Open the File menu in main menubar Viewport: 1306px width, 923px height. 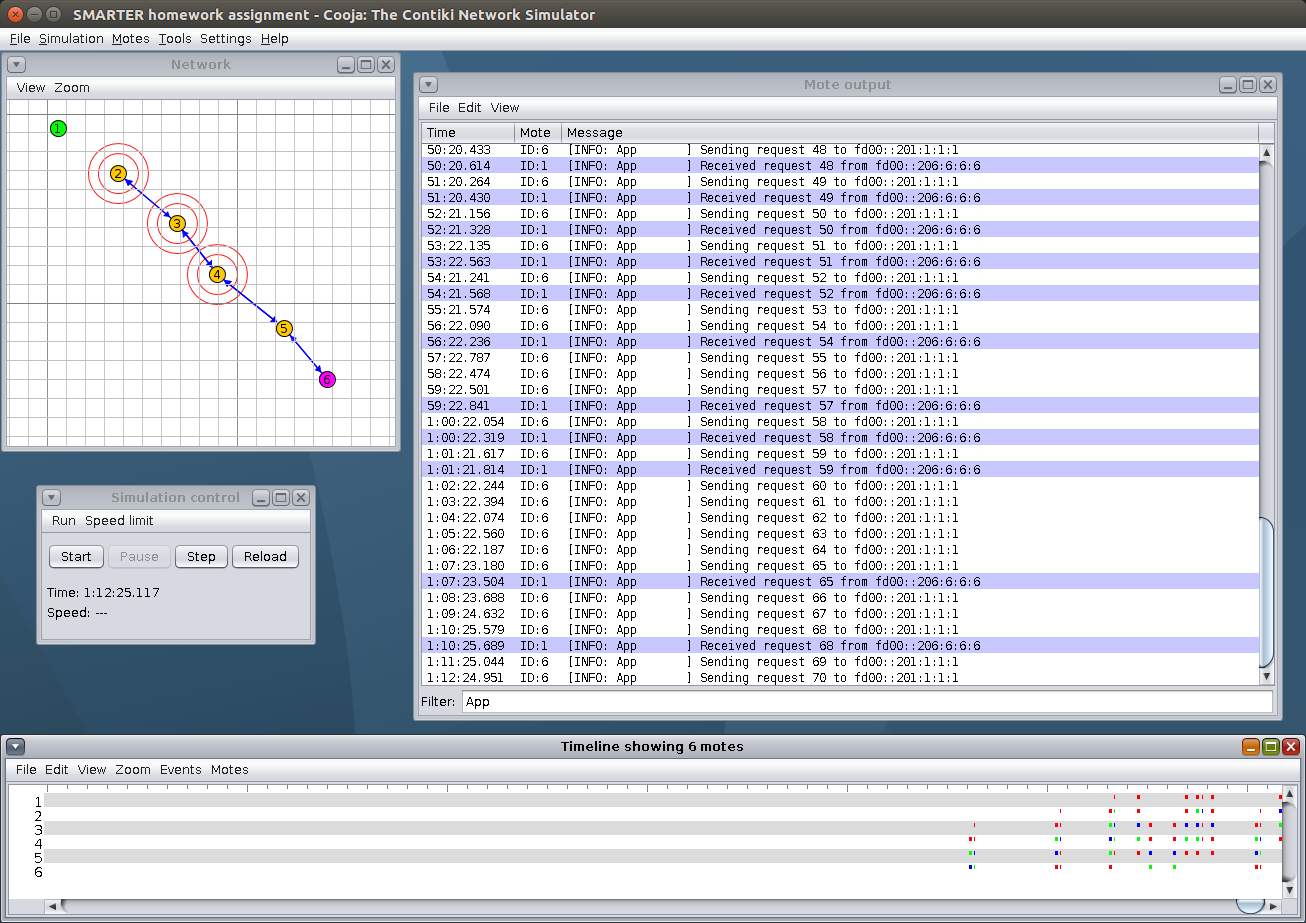pos(20,39)
